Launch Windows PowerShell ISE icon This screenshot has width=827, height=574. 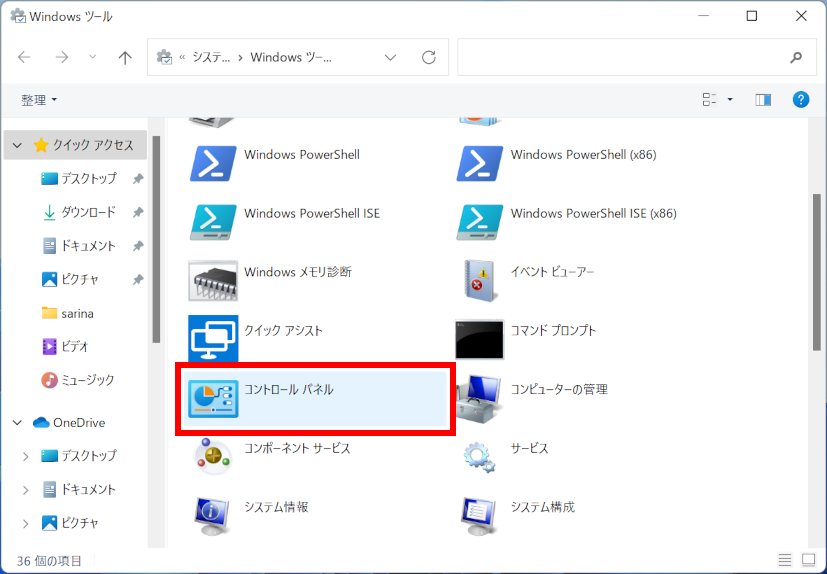point(213,222)
